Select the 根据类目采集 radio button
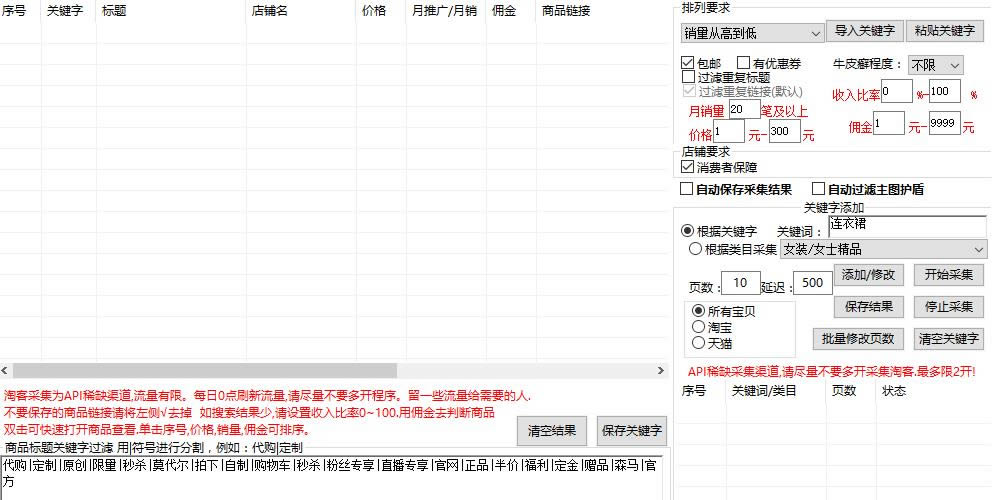The width and height of the screenshot is (1001, 500). 695,249
